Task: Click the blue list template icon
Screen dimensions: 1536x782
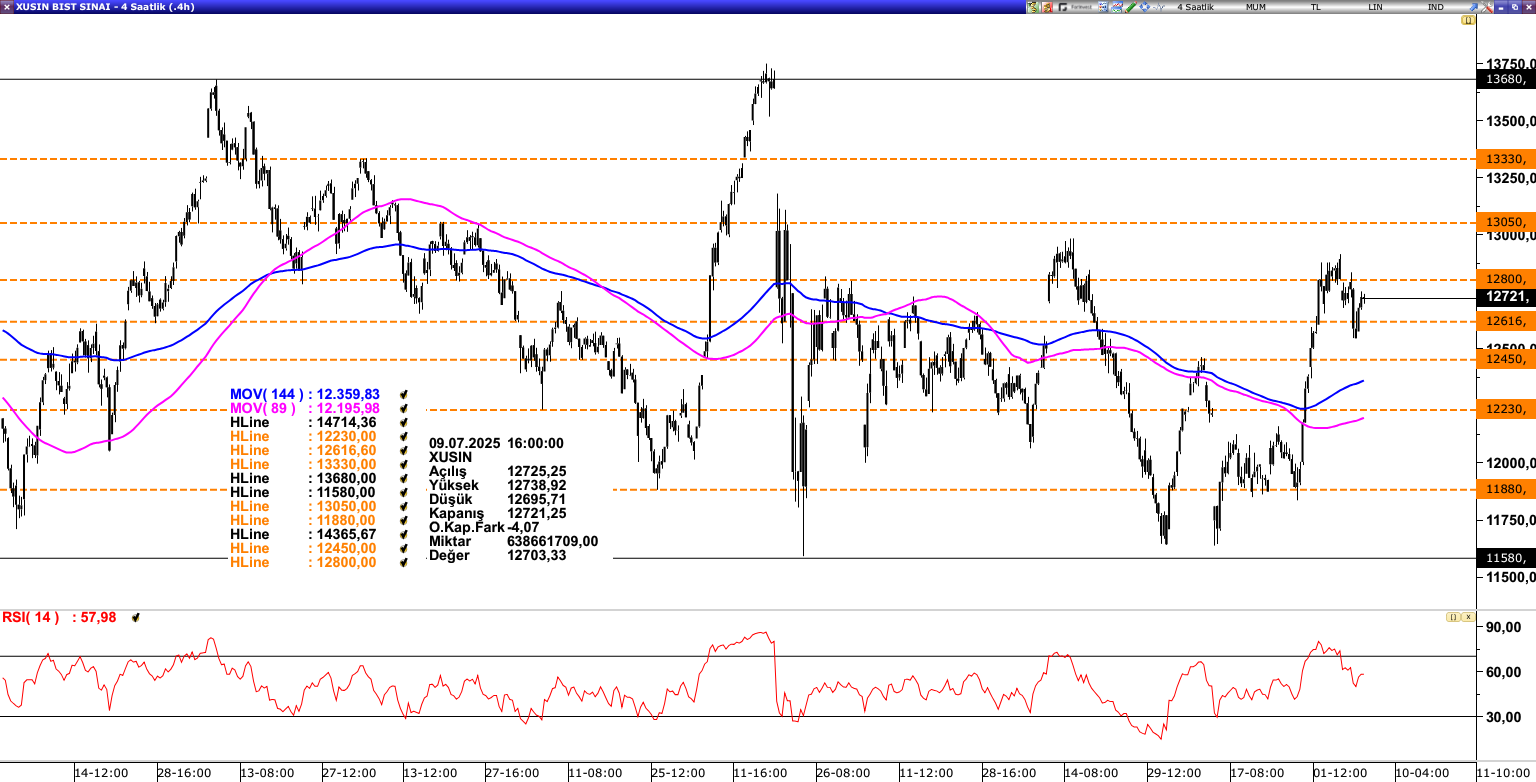Action: pos(1103,7)
